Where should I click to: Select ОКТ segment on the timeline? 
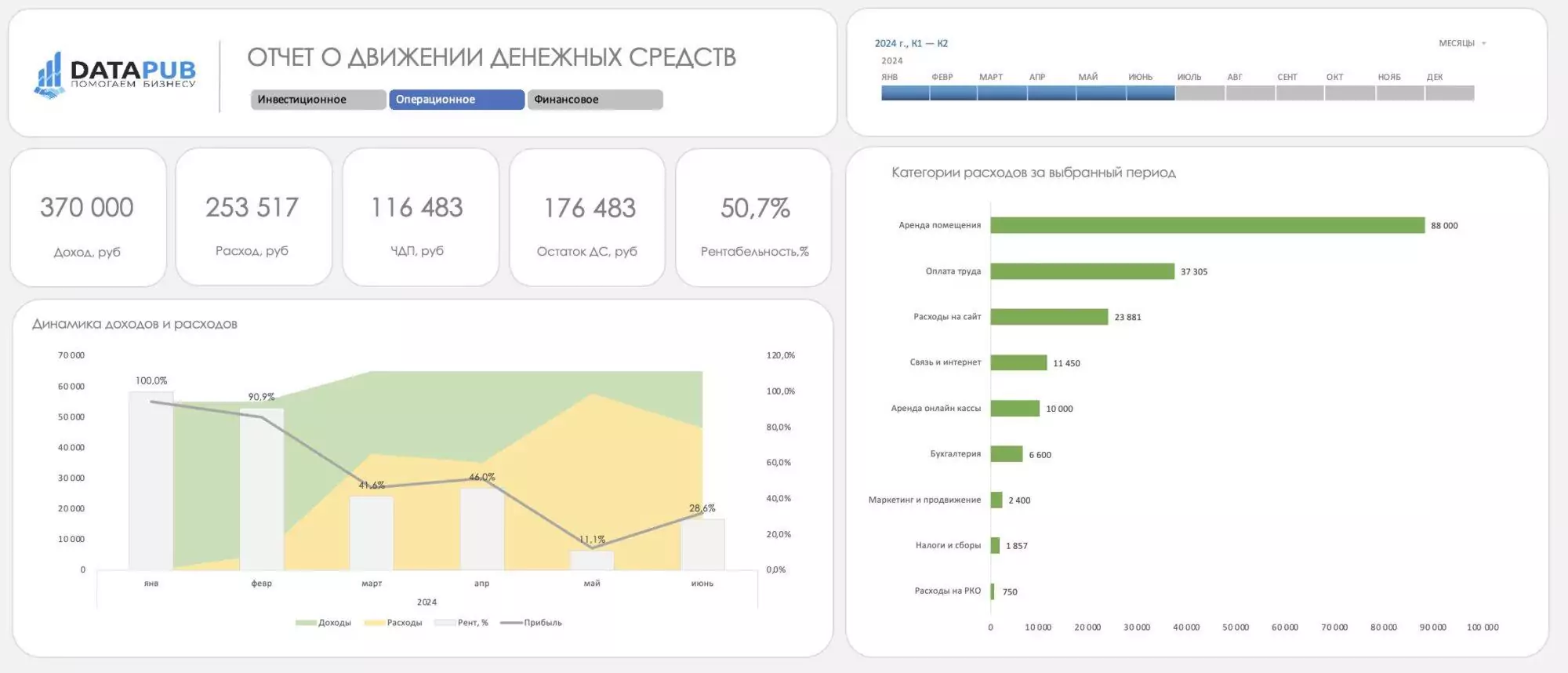[1350, 93]
